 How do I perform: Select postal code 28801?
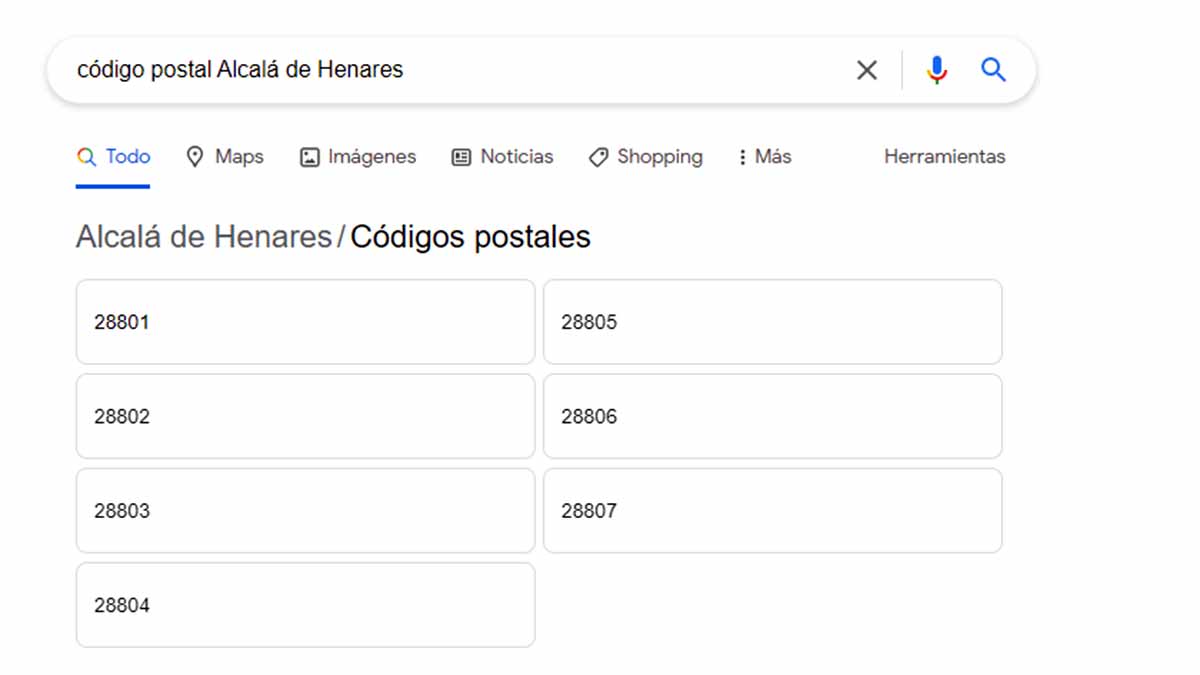tap(305, 322)
